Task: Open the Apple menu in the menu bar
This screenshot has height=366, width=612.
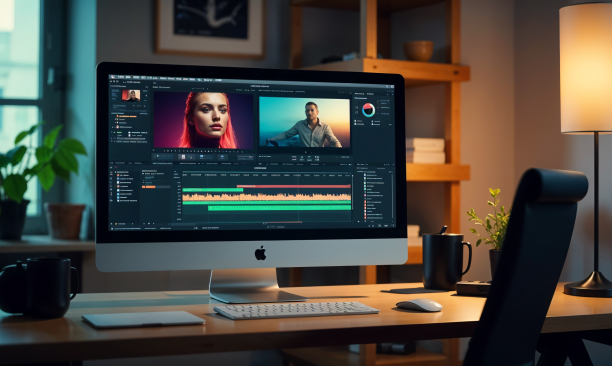Action: pos(113,77)
